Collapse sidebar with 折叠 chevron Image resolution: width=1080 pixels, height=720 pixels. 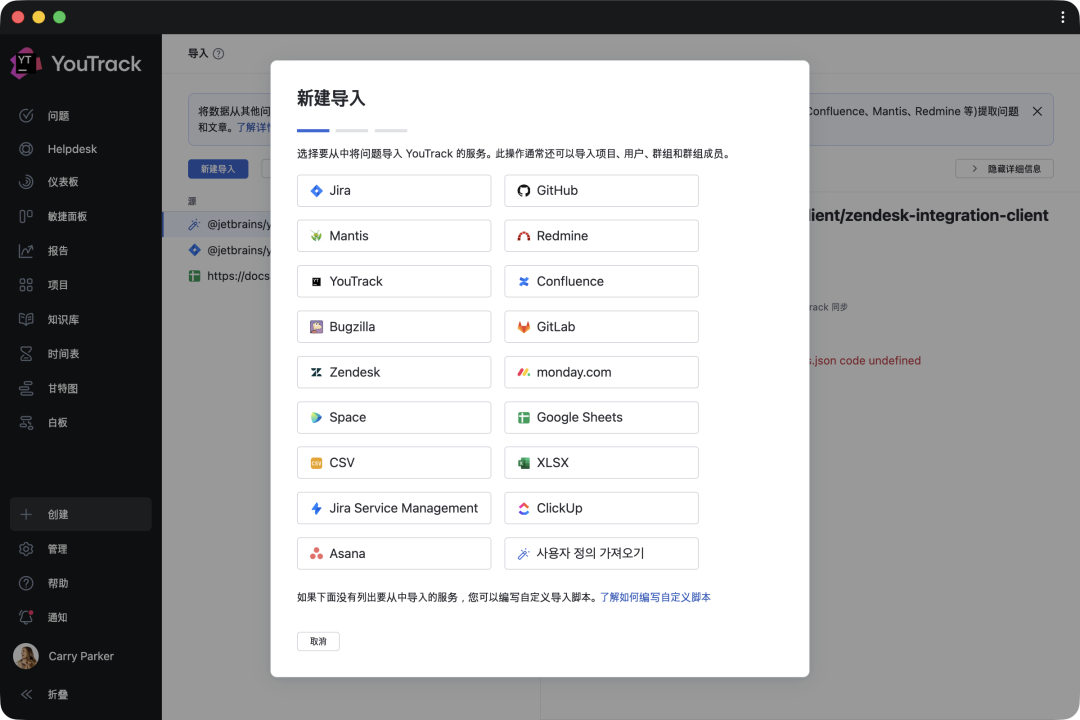[26, 695]
